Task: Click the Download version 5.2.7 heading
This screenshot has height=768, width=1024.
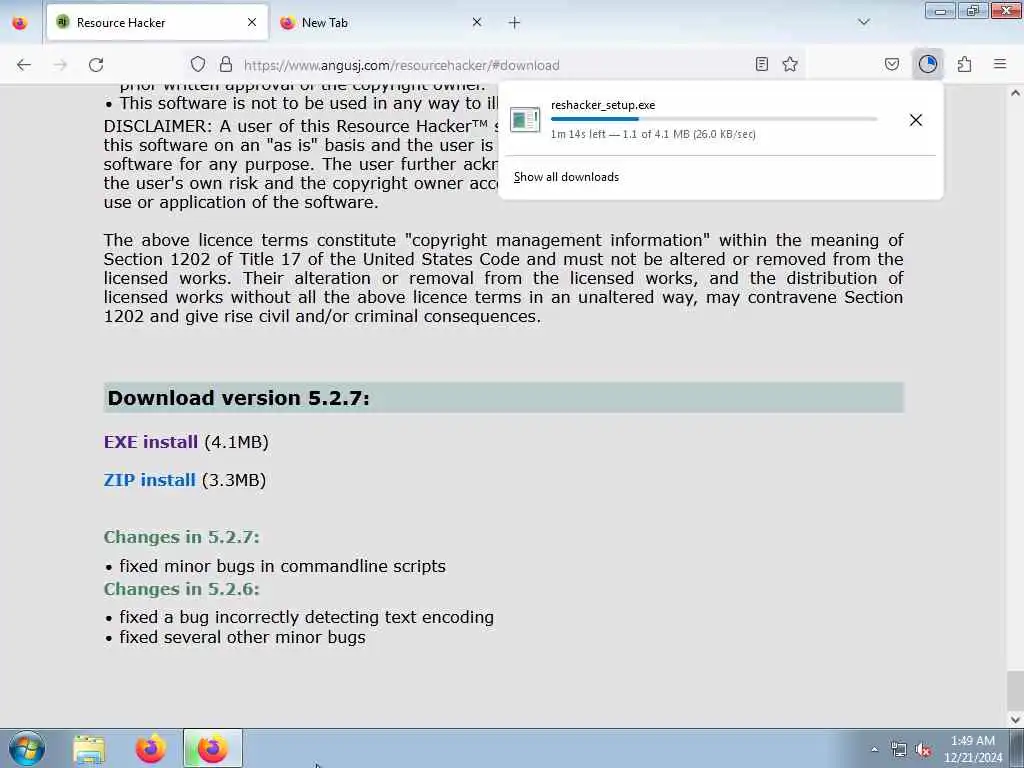Action: 238,398
